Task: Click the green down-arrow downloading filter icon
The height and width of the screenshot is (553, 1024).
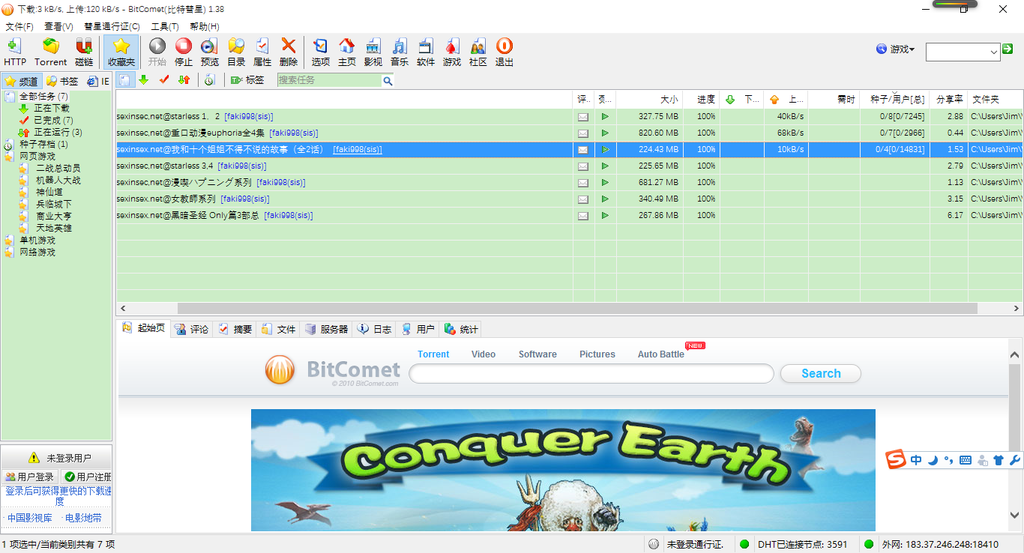Action: coord(144,80)
